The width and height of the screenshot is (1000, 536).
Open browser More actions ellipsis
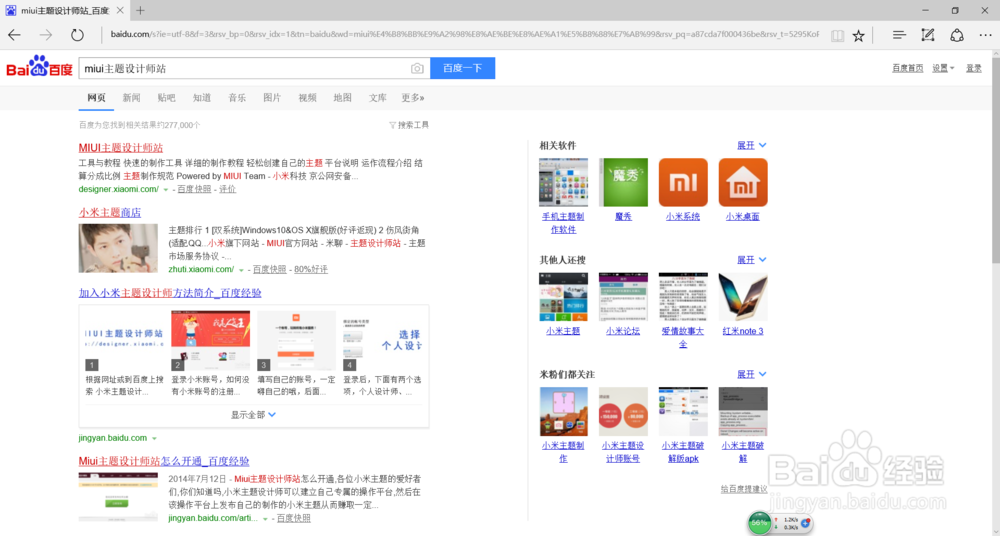(x=985, y=35)
